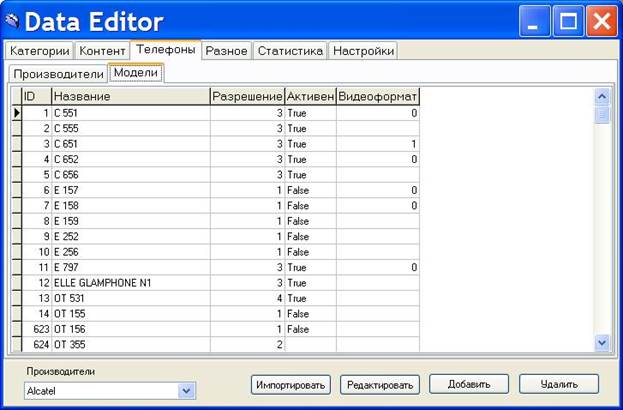
Task: Sort by the Активен column header
Action: tap(310, 97)
